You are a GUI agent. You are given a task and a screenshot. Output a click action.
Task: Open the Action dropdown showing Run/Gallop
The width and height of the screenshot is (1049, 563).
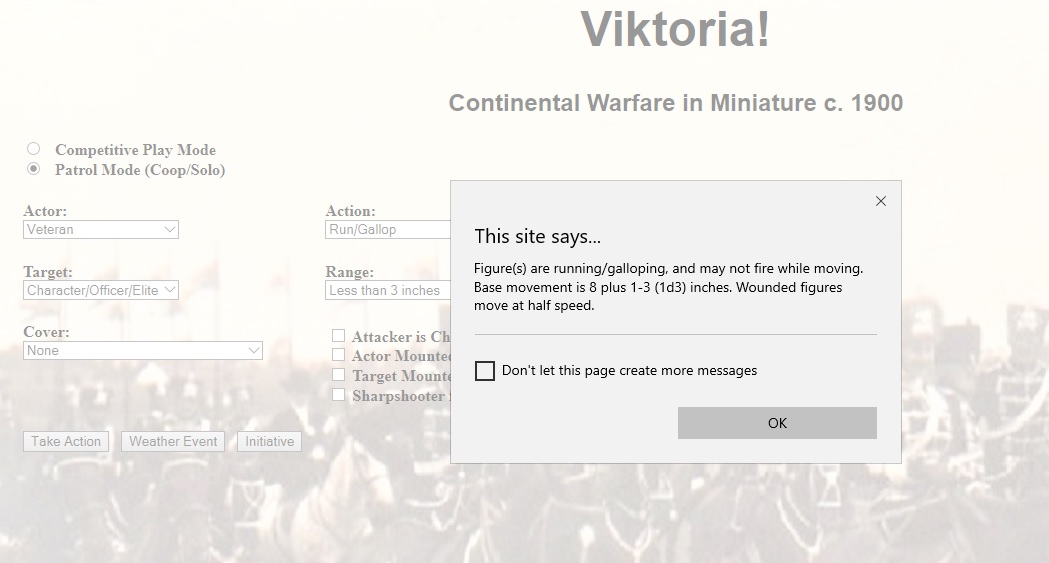388,230
